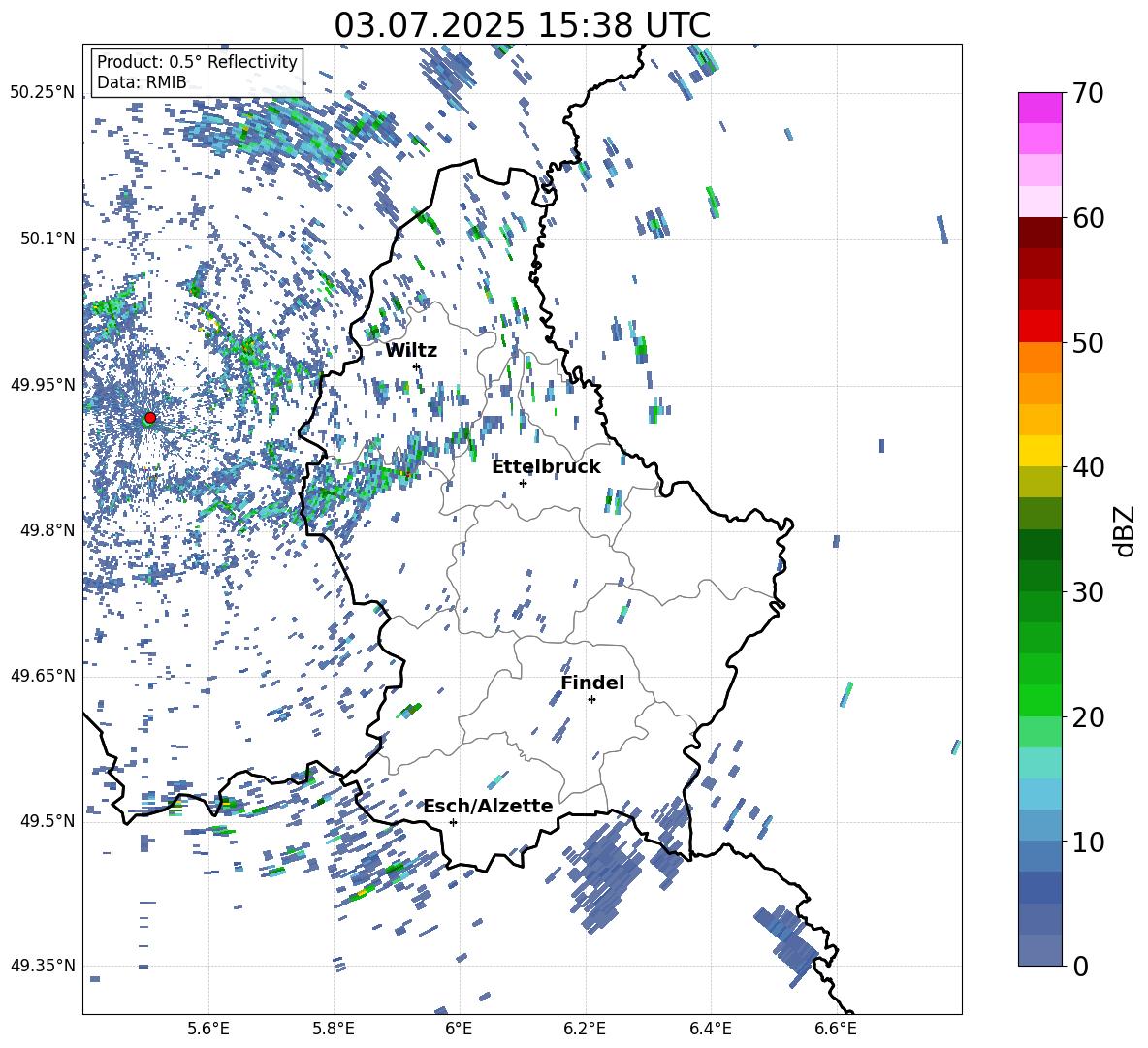This screenshot has width=1148, height=1048.
Task: Click the dark maroon colorbar band below 60
Action: 1039,233
